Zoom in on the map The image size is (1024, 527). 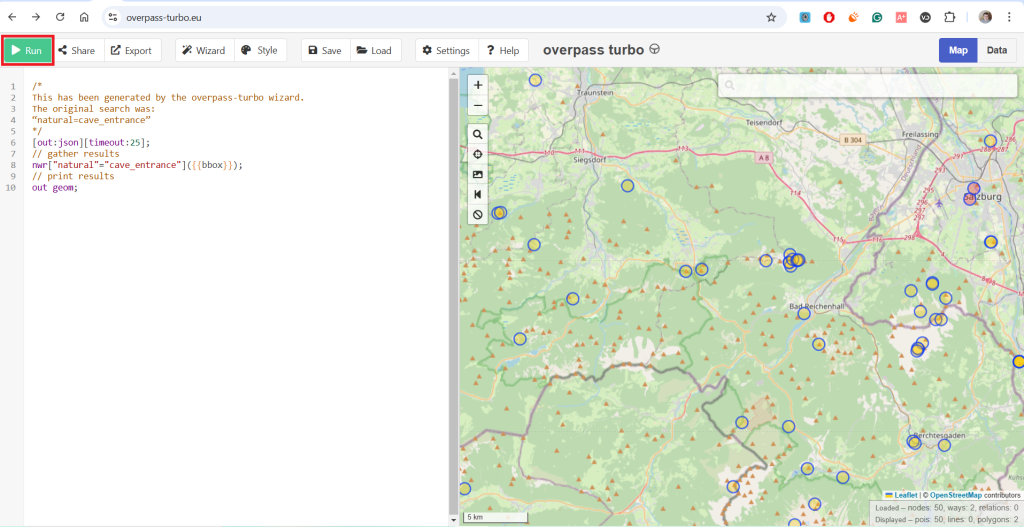coord(477,85)
